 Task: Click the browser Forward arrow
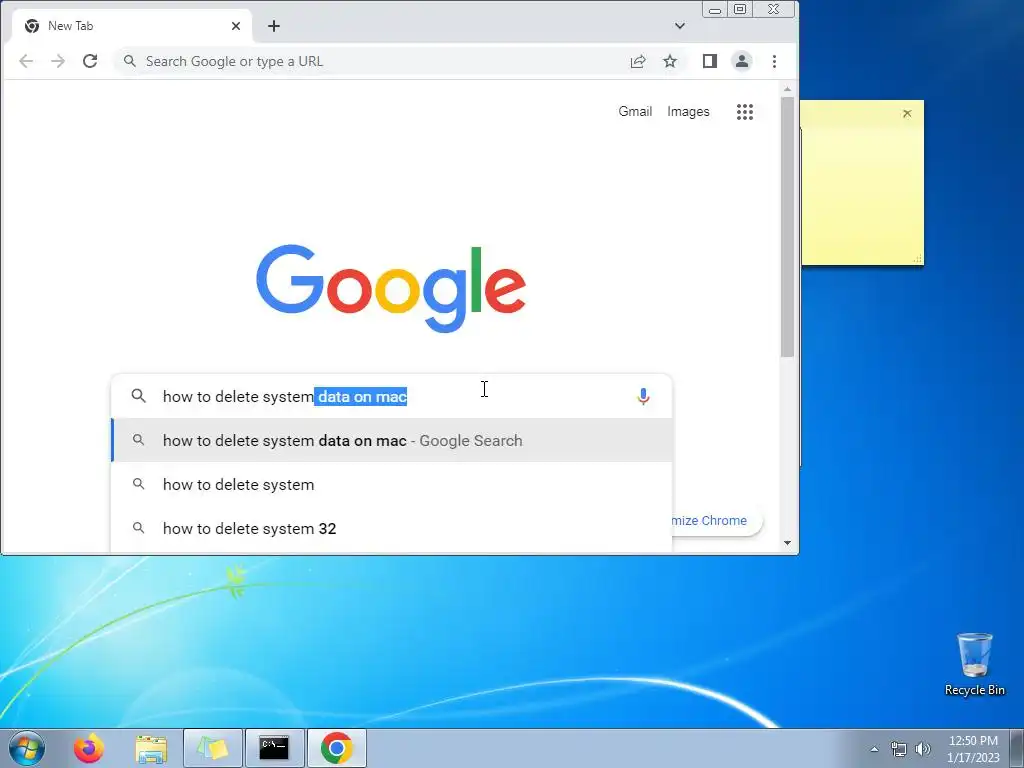point(58,61)
